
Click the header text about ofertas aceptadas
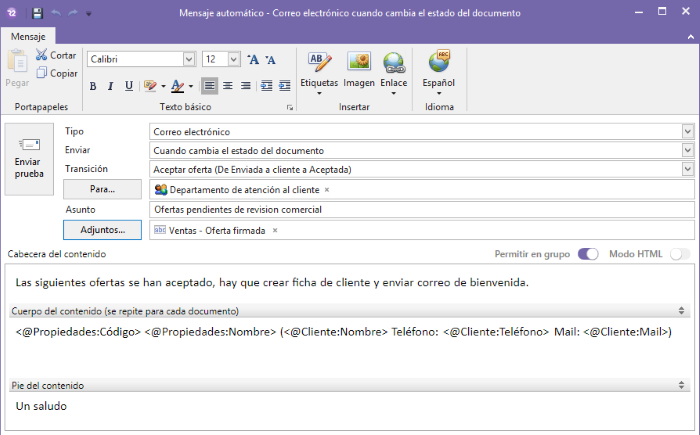[x=272, y=282]
